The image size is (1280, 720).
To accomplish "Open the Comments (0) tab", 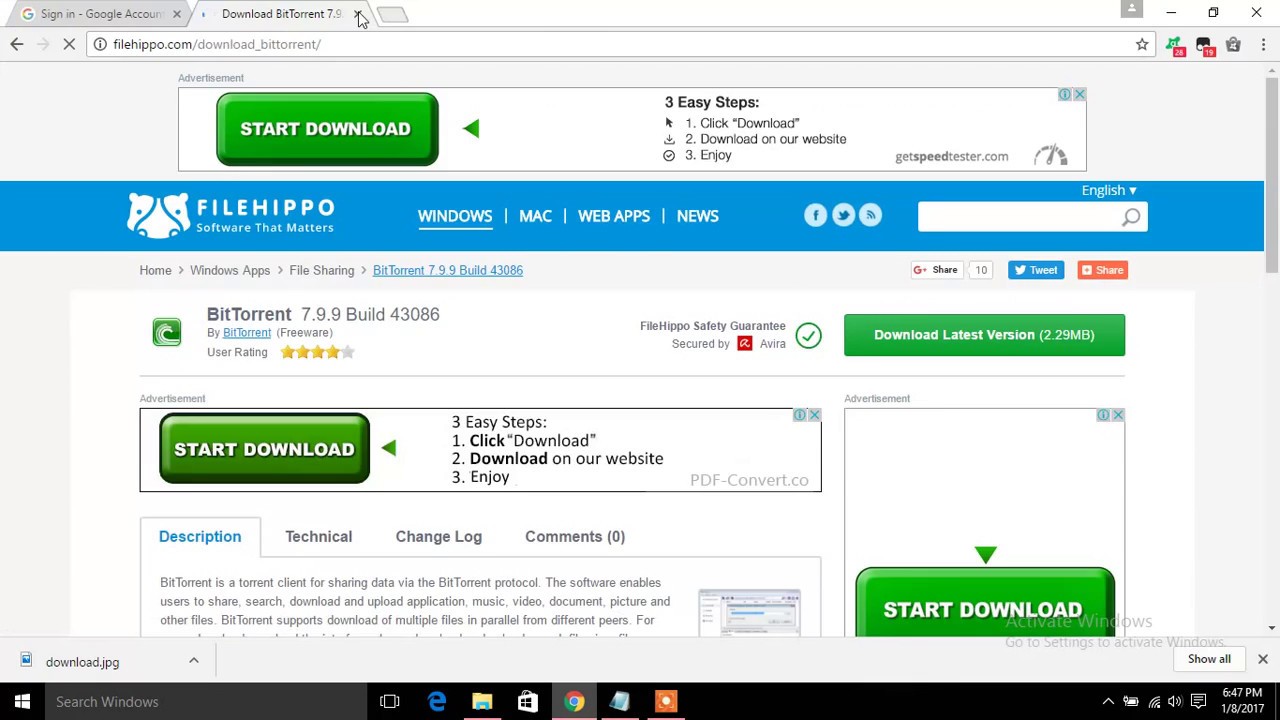I will (575, 537).
